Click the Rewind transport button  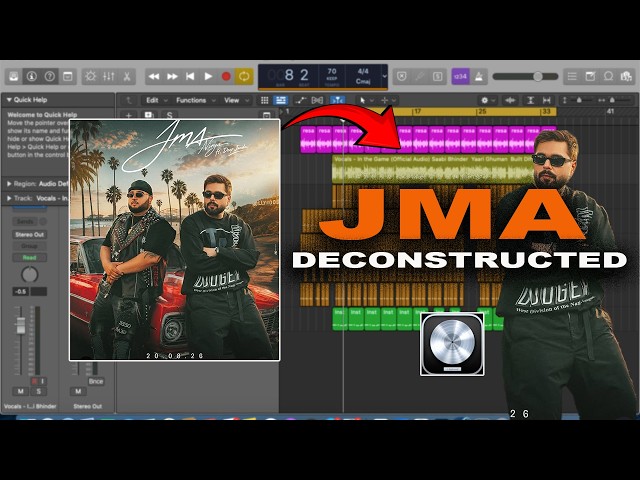(x=154, y=76)
